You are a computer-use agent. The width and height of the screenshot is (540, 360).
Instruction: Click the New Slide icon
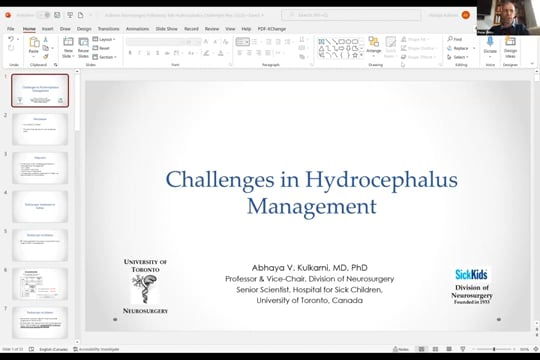(x=68, y=42)
